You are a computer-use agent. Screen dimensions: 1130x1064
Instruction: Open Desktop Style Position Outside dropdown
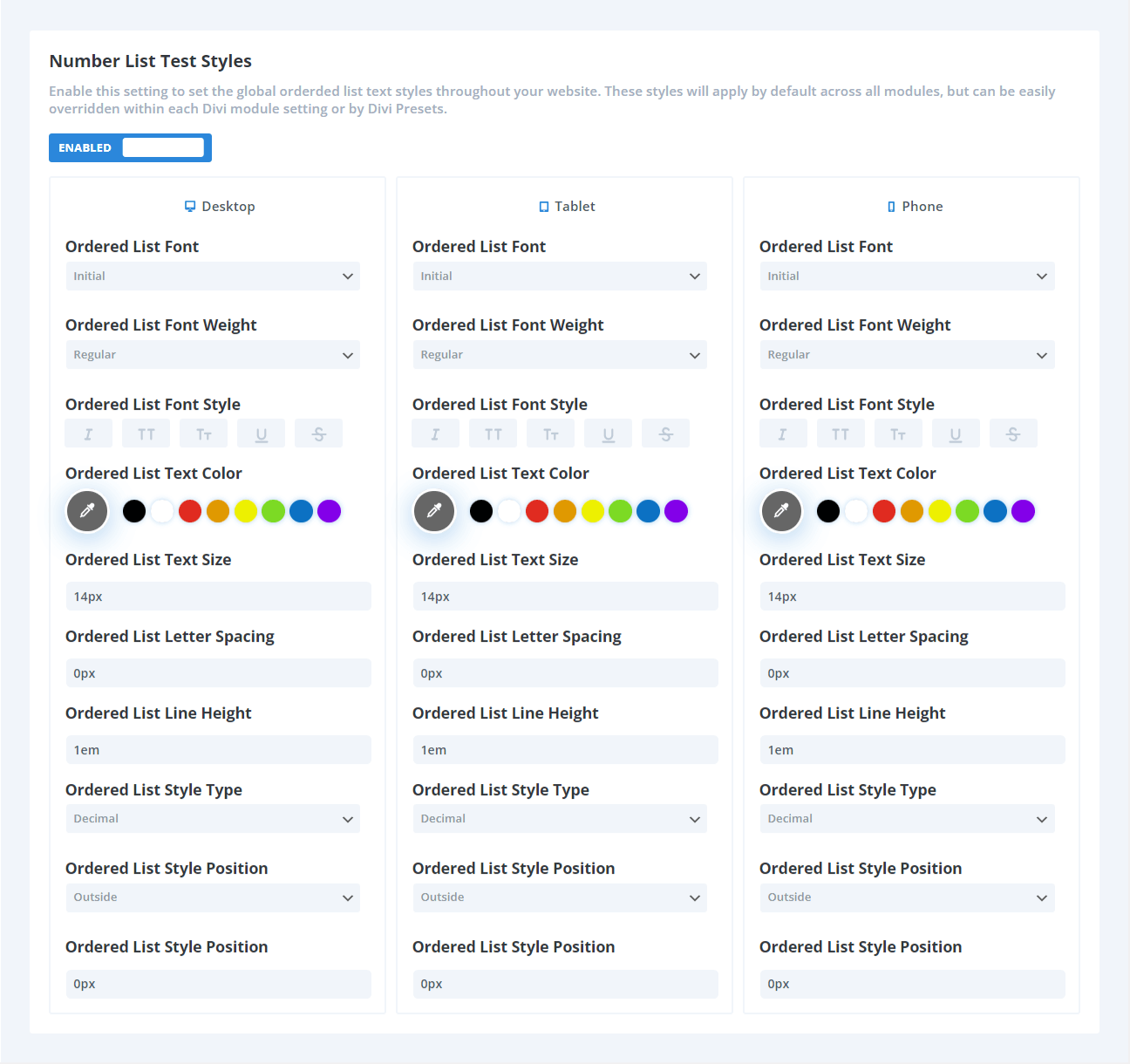(213, 897)
